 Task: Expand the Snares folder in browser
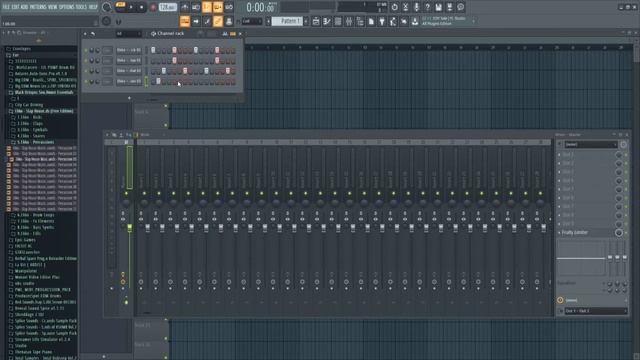(x=31, y=136)
